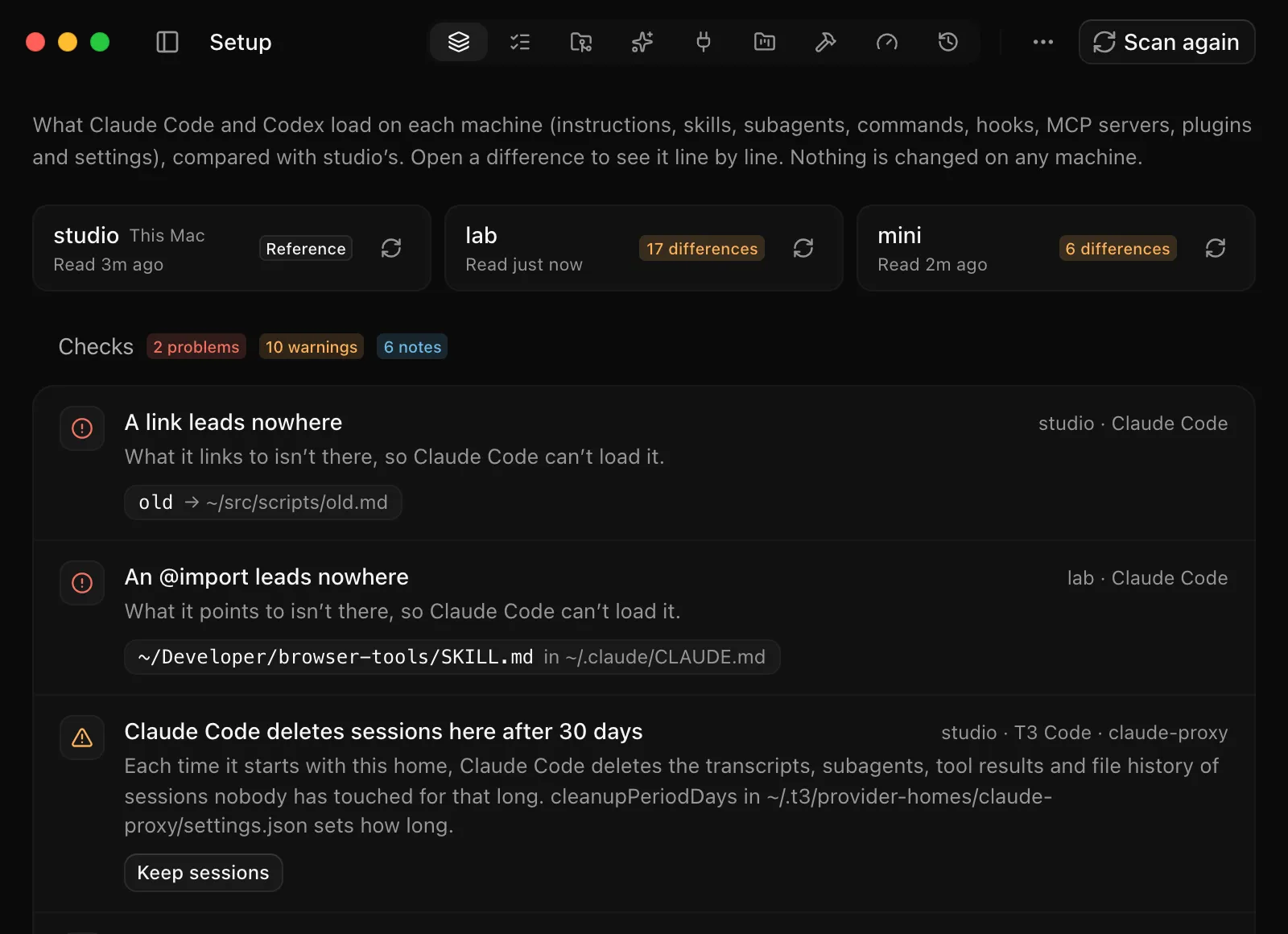Click the Scan again button
Screen dimensions: 1288x934
click(1166, 42)
